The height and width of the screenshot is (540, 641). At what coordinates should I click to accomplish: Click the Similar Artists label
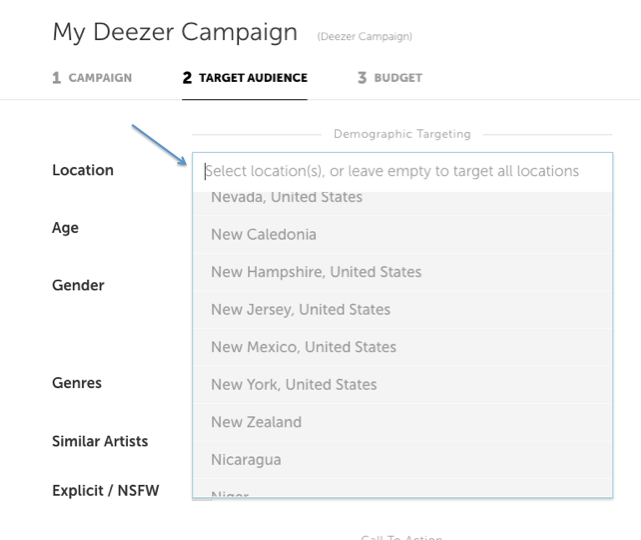coord(100,441)
